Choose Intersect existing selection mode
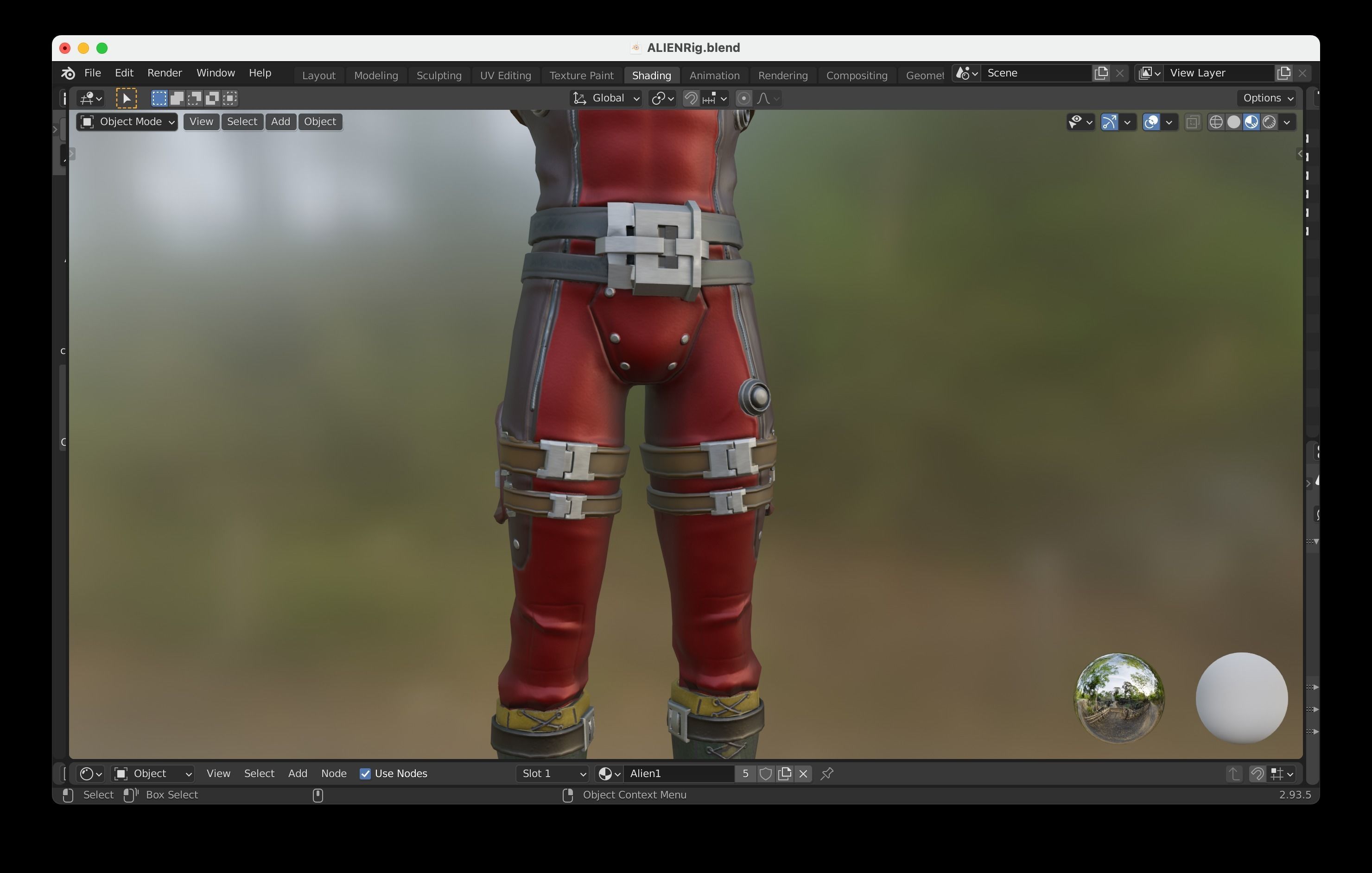1372x873 pixels. pos(229,99)
